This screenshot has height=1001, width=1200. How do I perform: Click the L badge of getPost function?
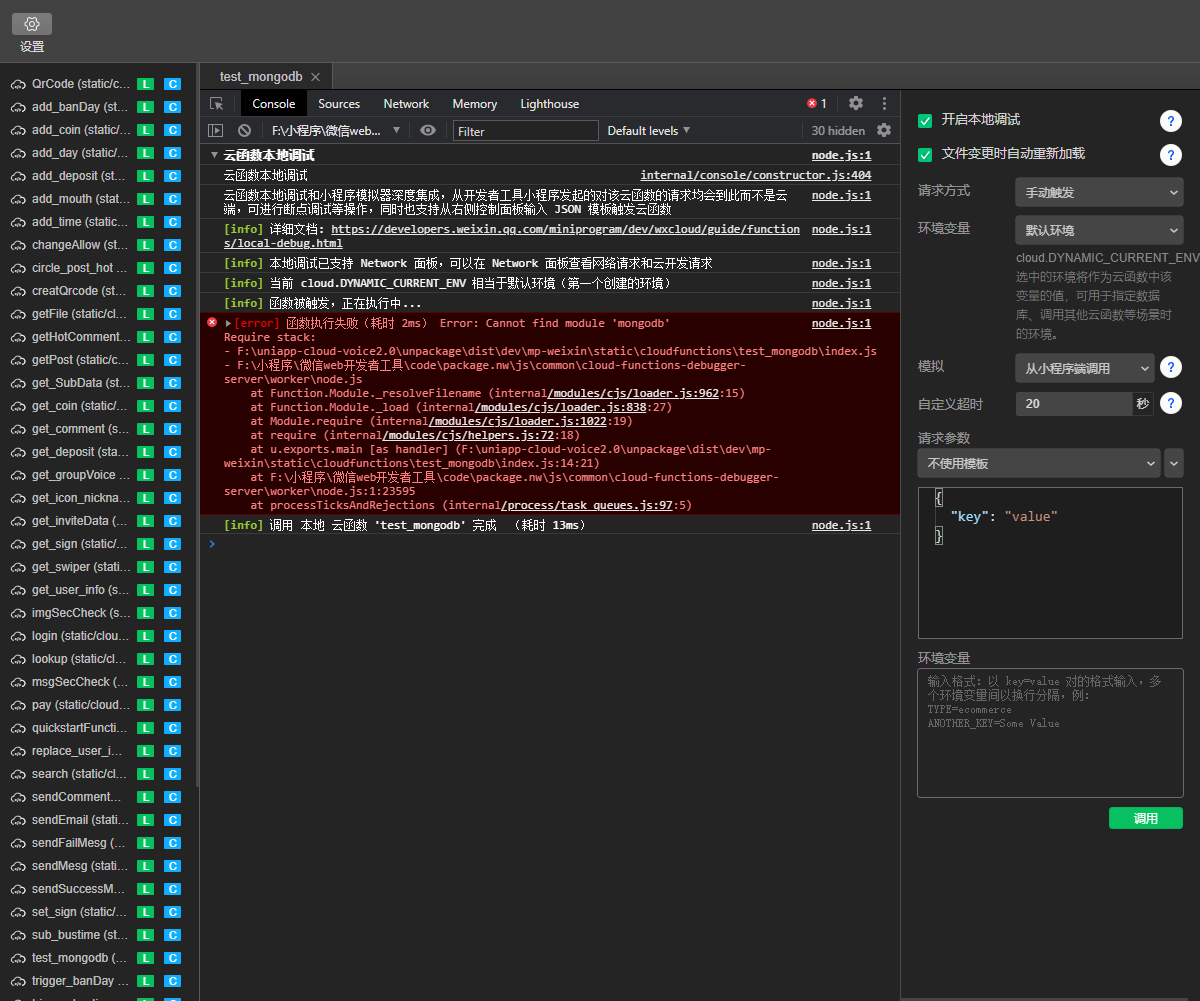pos(146,360)
